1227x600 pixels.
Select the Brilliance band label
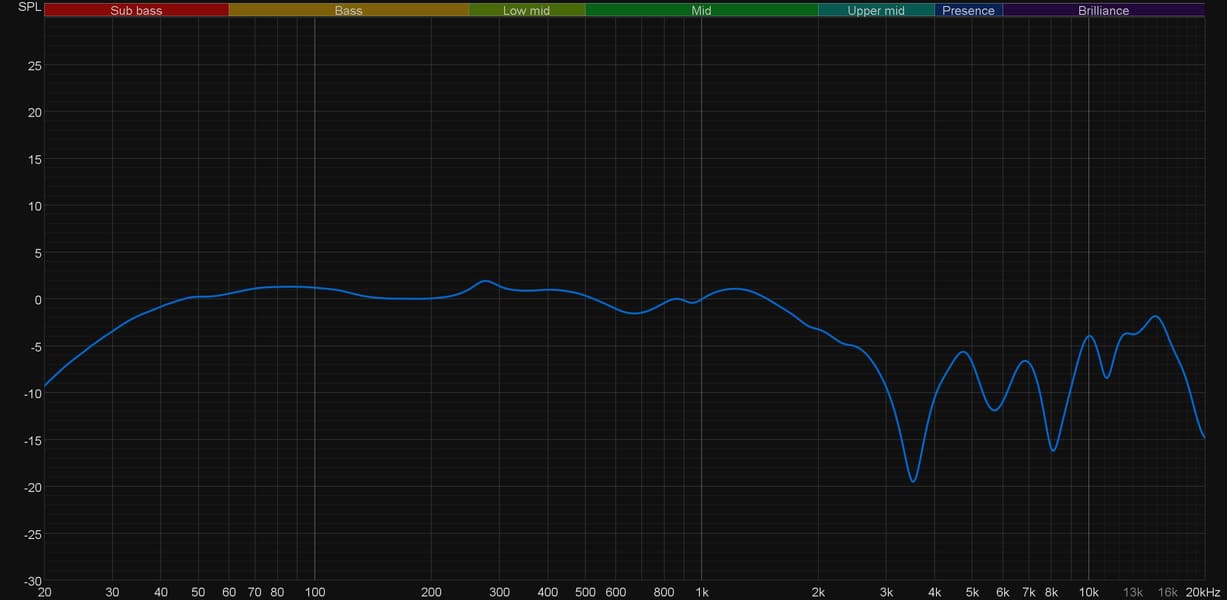[x=1103, y=10]
